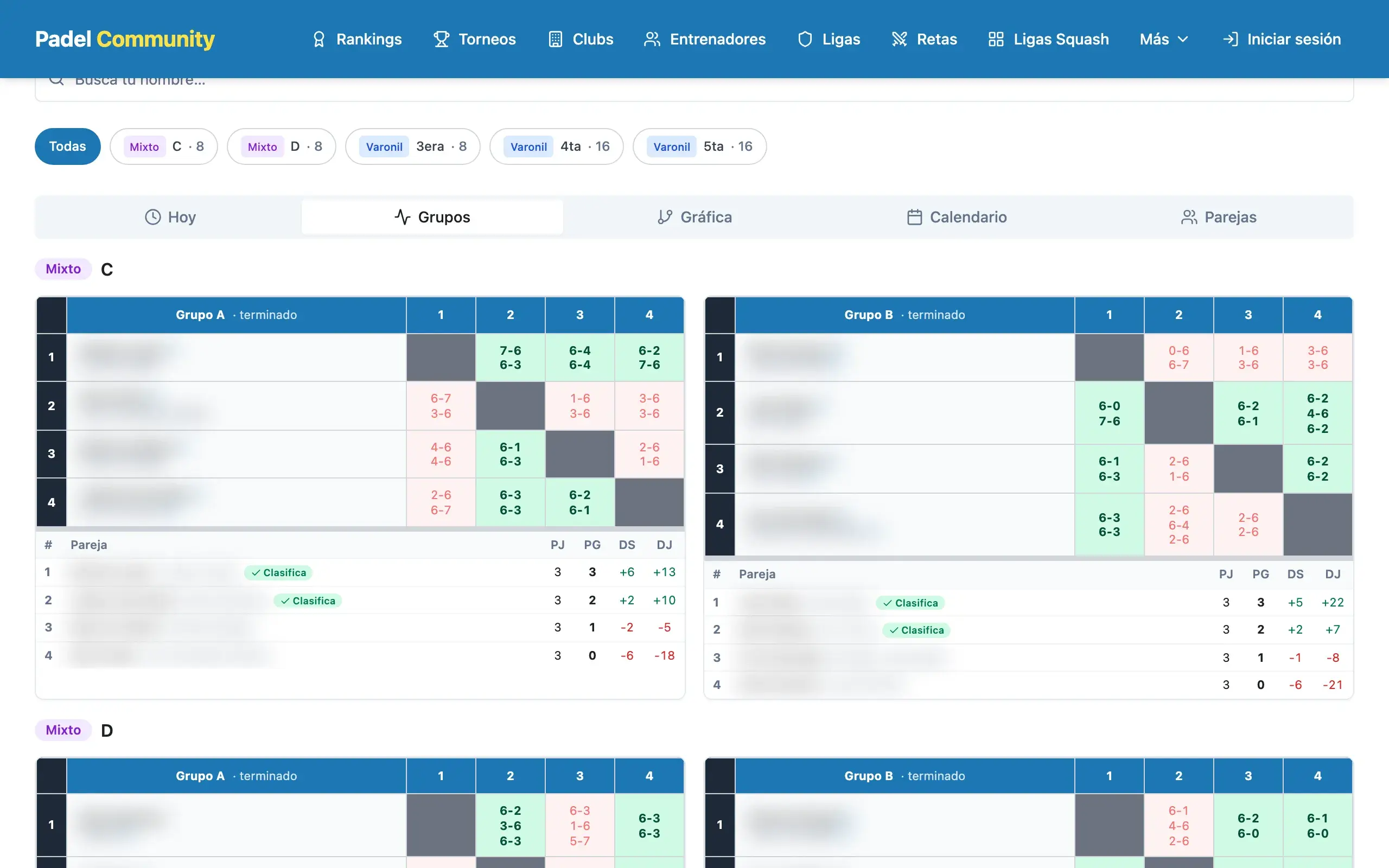
Task: Click the Ligas Squash grid icon
Action: (996, 39)
